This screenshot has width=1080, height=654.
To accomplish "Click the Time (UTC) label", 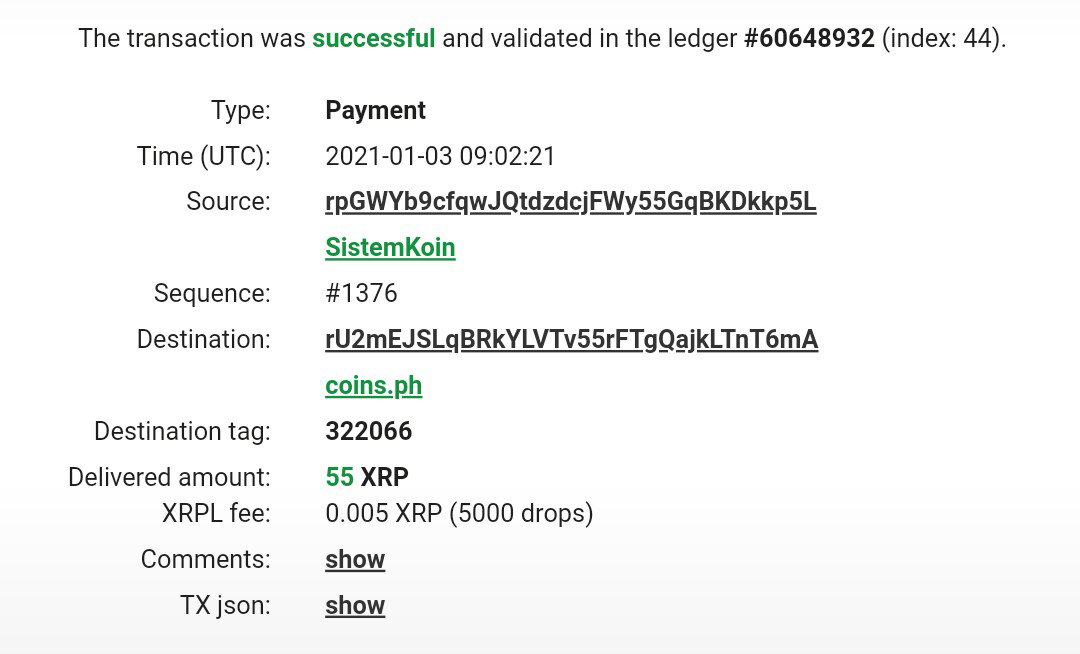I will (204, 156).
